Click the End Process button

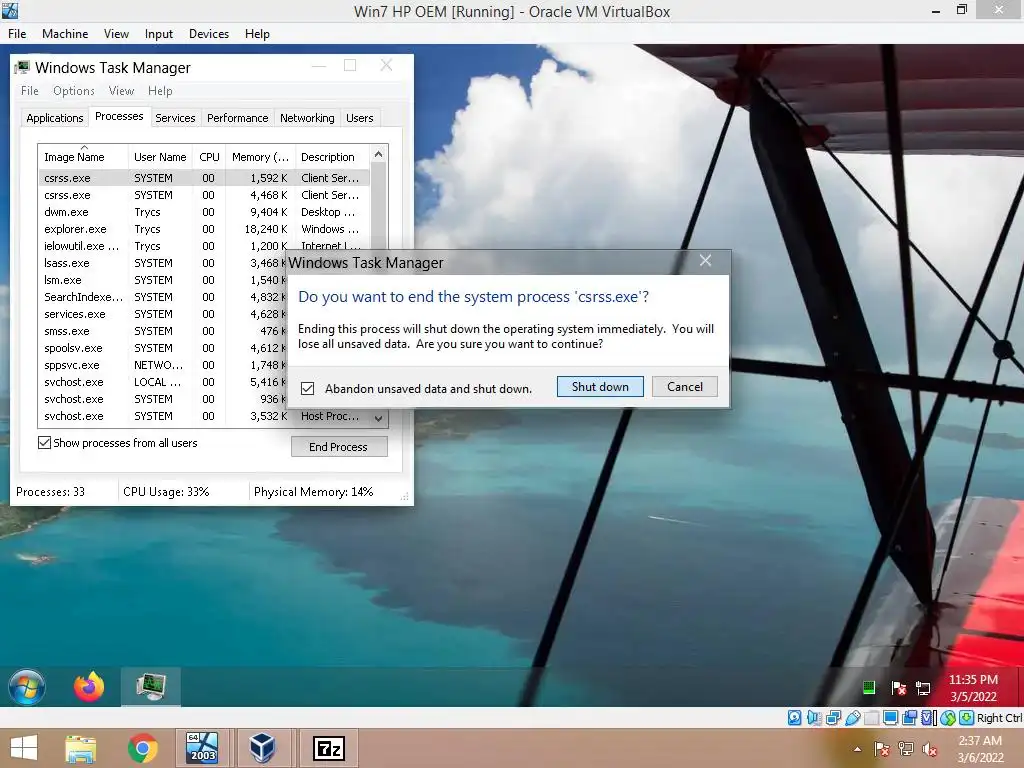tap(339, 447)
